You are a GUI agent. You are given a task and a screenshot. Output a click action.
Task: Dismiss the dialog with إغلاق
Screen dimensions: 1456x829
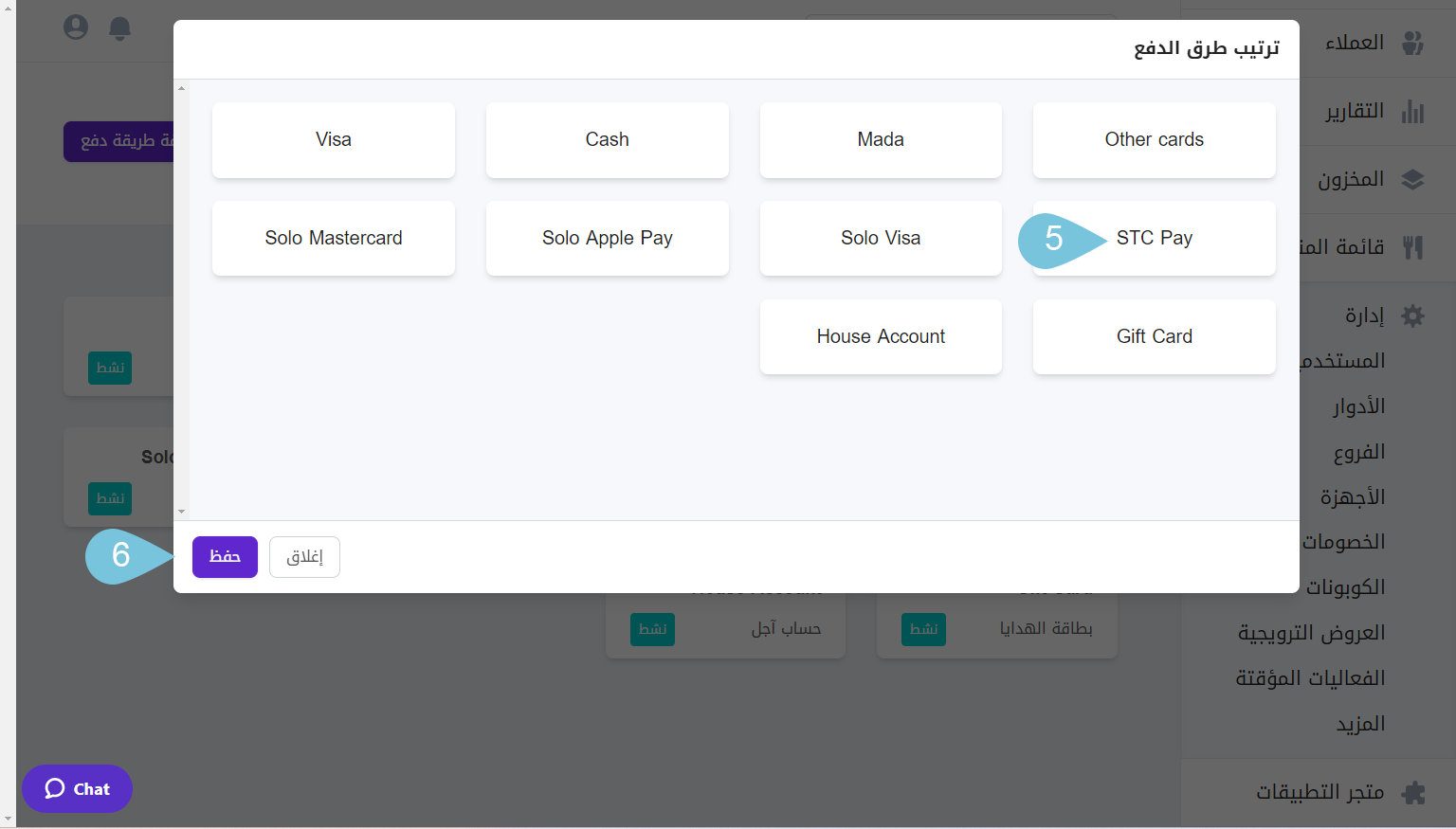tap(304, 556)
